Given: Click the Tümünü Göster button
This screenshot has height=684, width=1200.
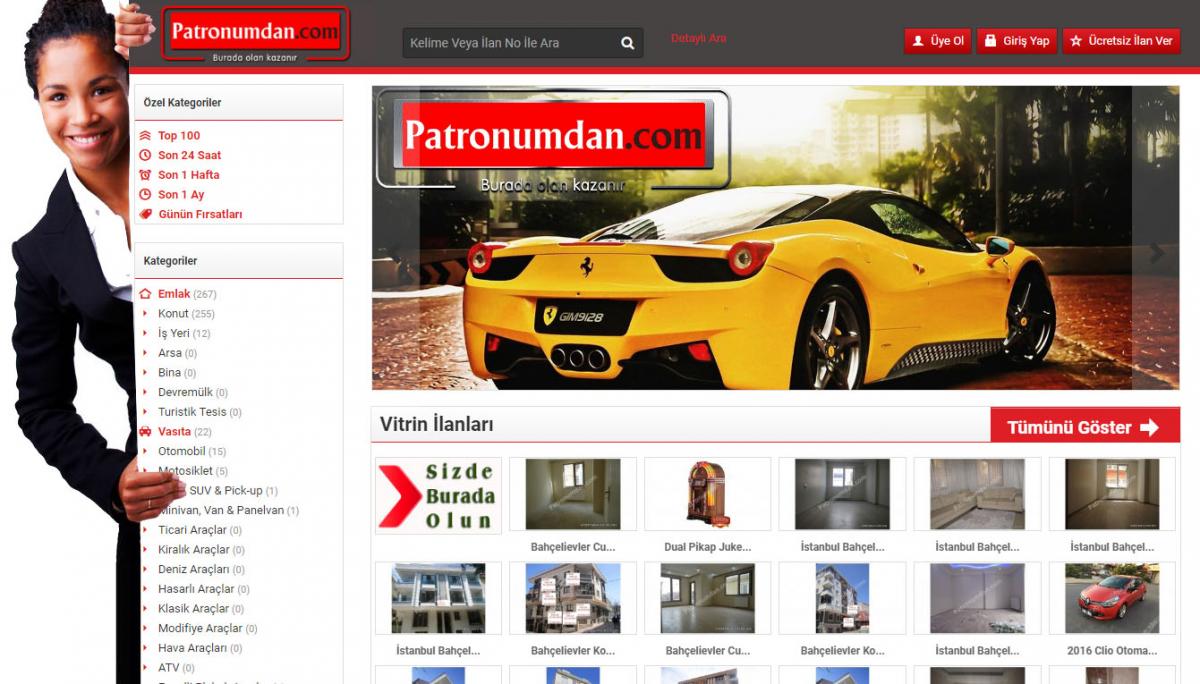Looking at the screenshot, I should pos(1085,425).
